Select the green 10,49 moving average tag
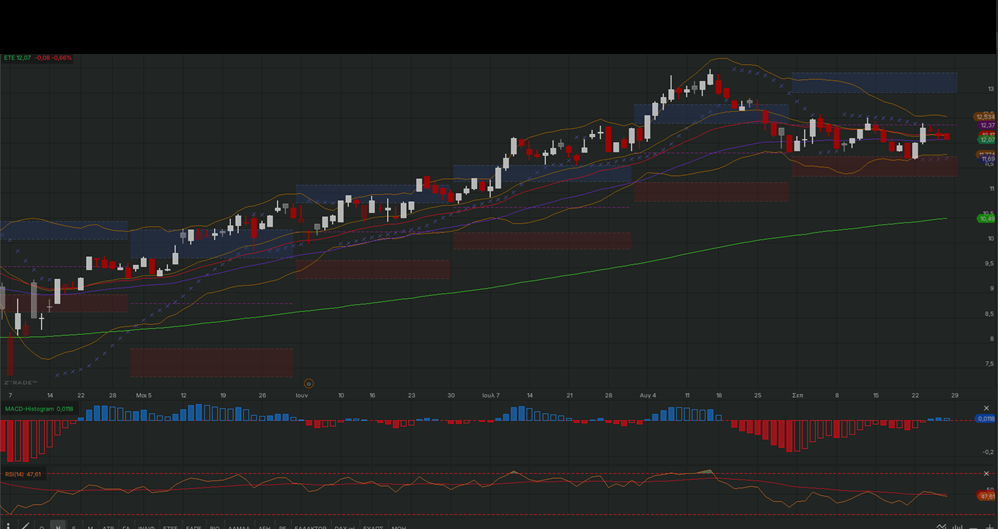 pos(987,219)
